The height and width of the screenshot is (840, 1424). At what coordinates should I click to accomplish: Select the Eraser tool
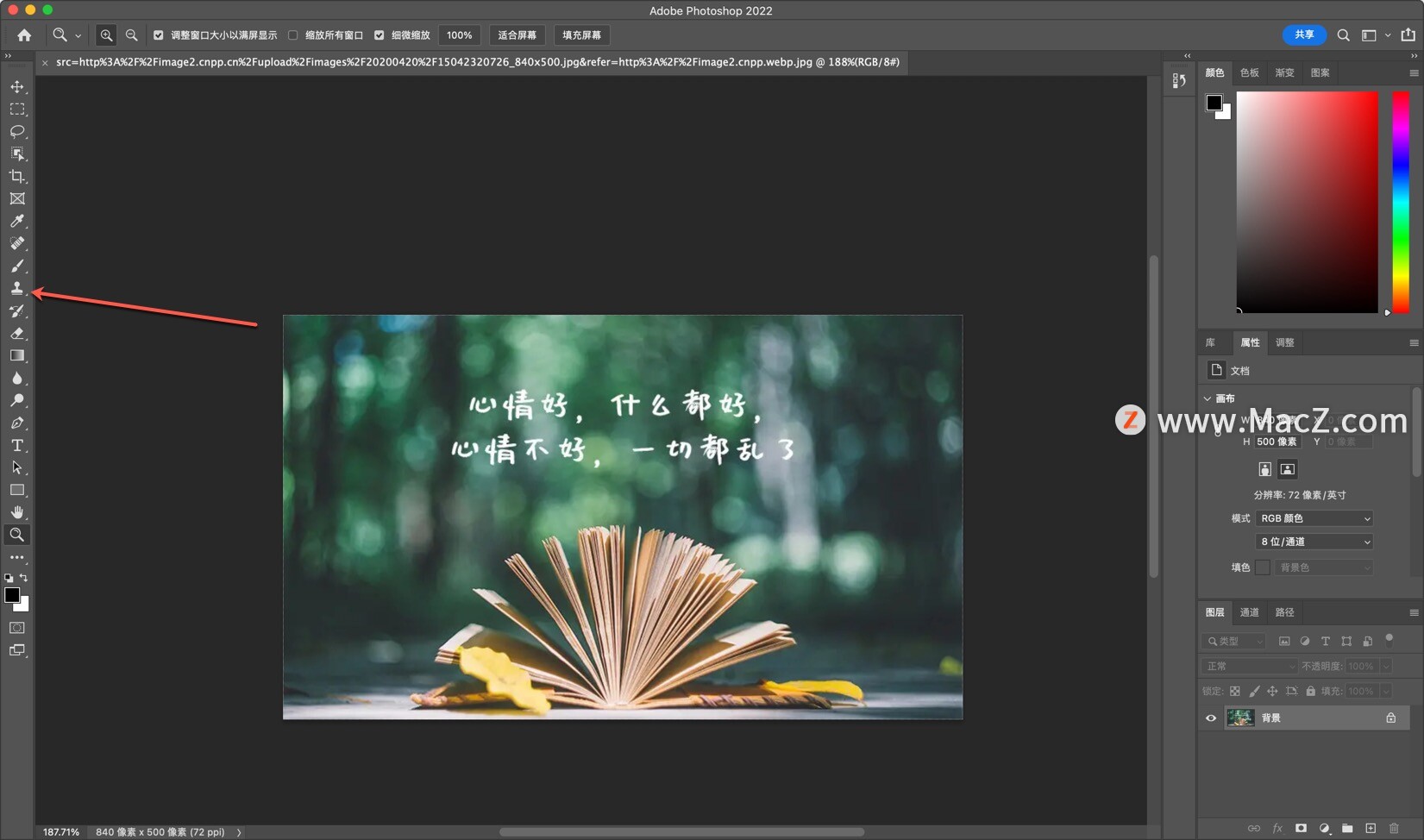[16, 333]
